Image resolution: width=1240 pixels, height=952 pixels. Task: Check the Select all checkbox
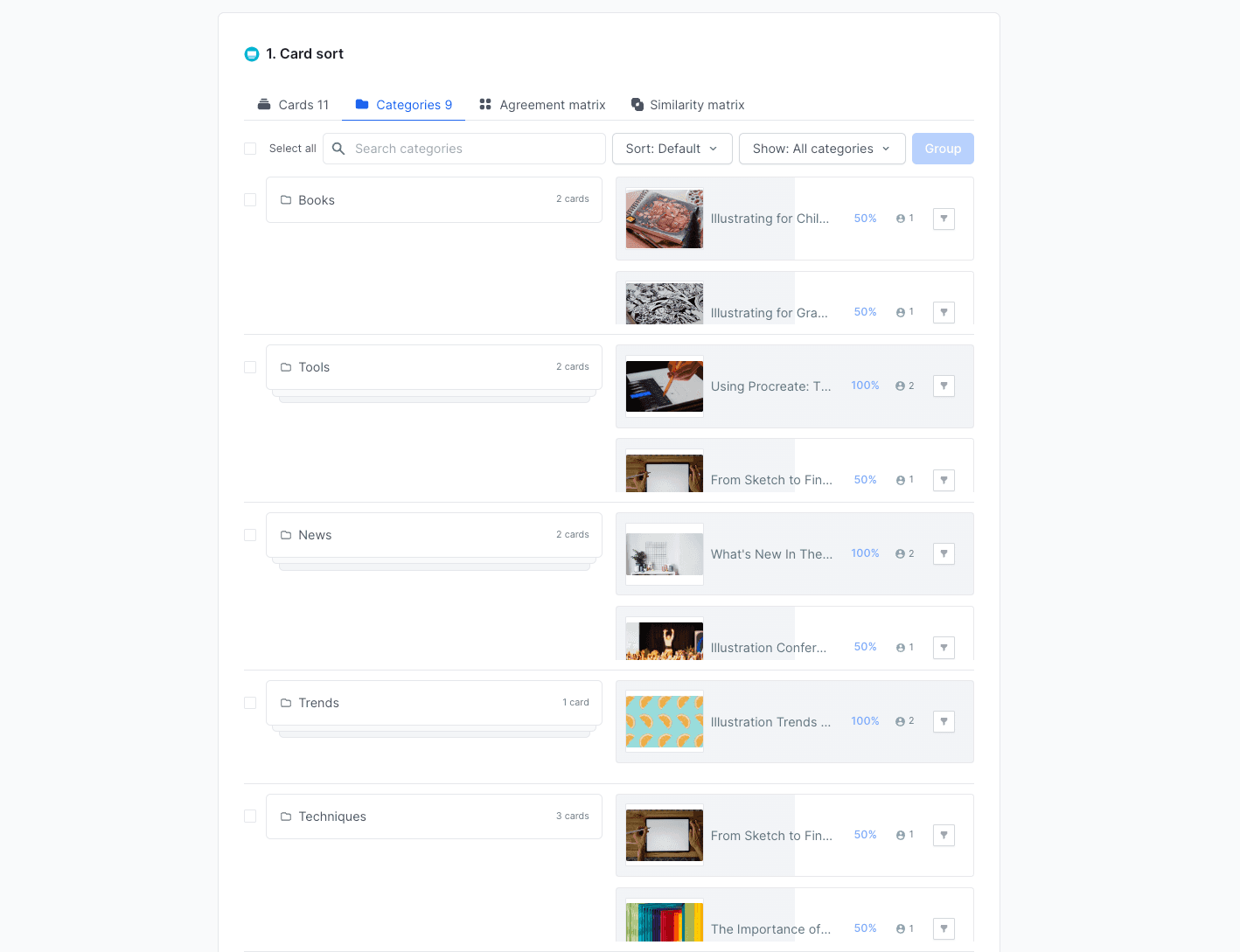(250, 149)
